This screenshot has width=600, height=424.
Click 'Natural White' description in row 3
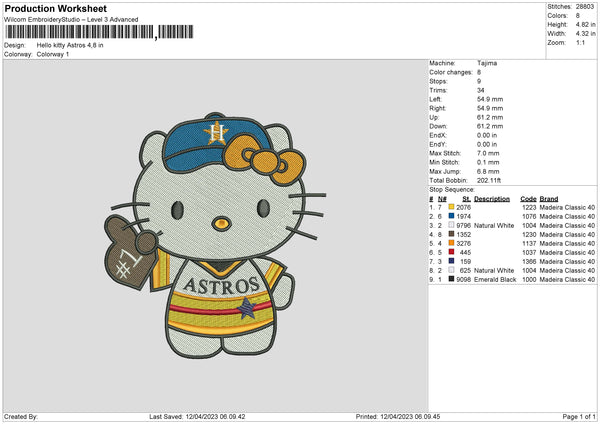click(x=494, y=226)
